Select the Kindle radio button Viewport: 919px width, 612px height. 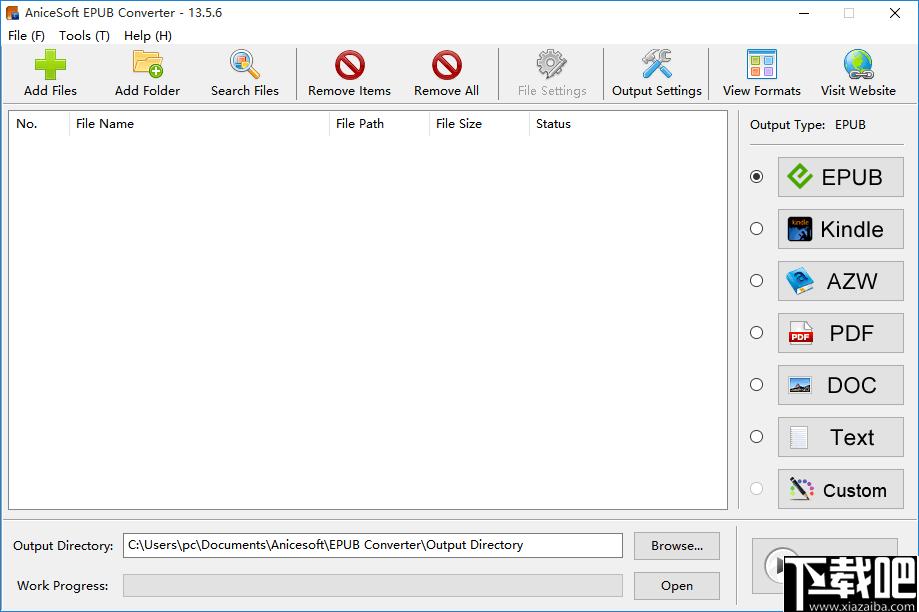pyautogui.click(x=757, y=229)
